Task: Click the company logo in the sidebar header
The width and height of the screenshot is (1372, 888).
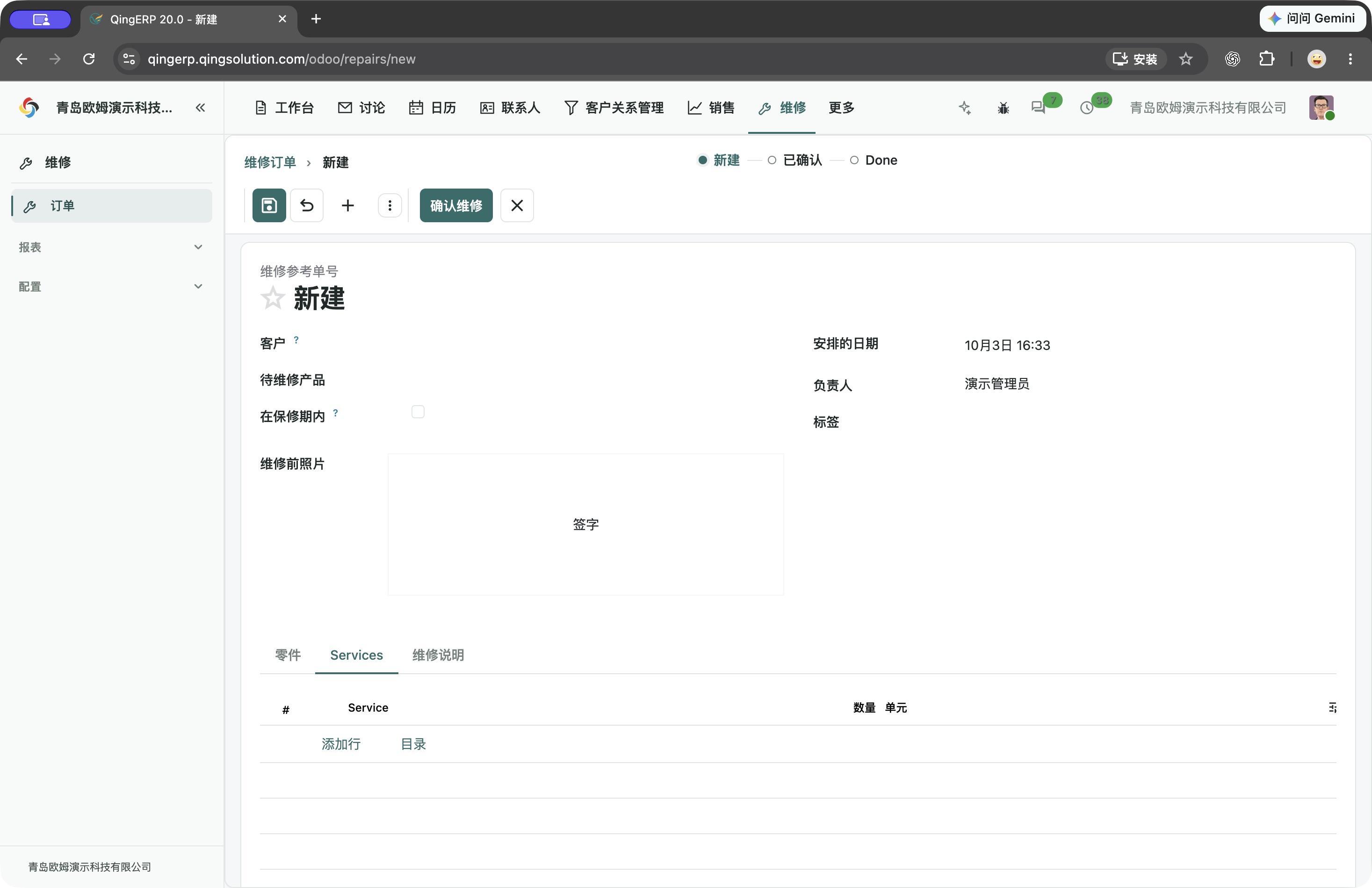Action: click(29, 107)
